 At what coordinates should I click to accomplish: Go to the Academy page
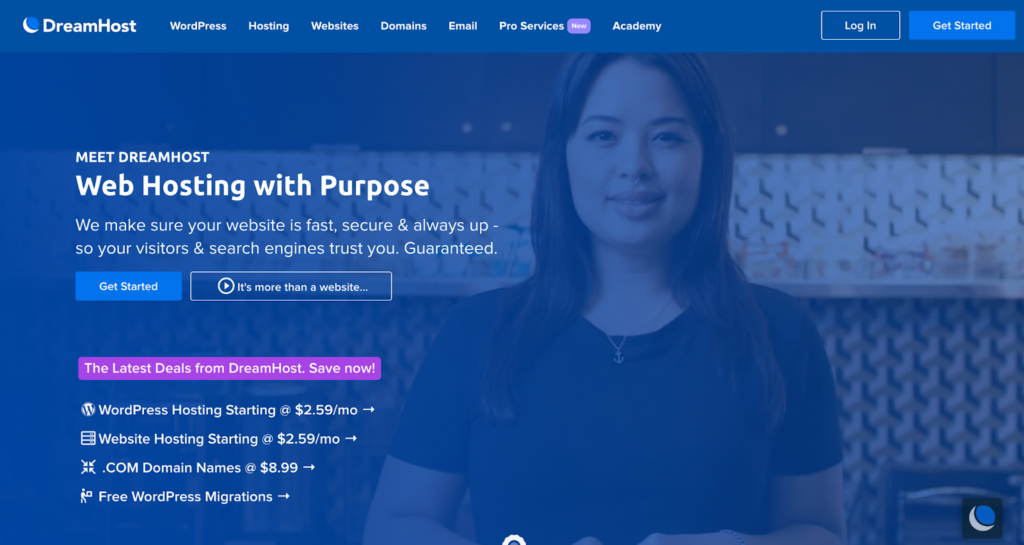click(x=637, y=26)
